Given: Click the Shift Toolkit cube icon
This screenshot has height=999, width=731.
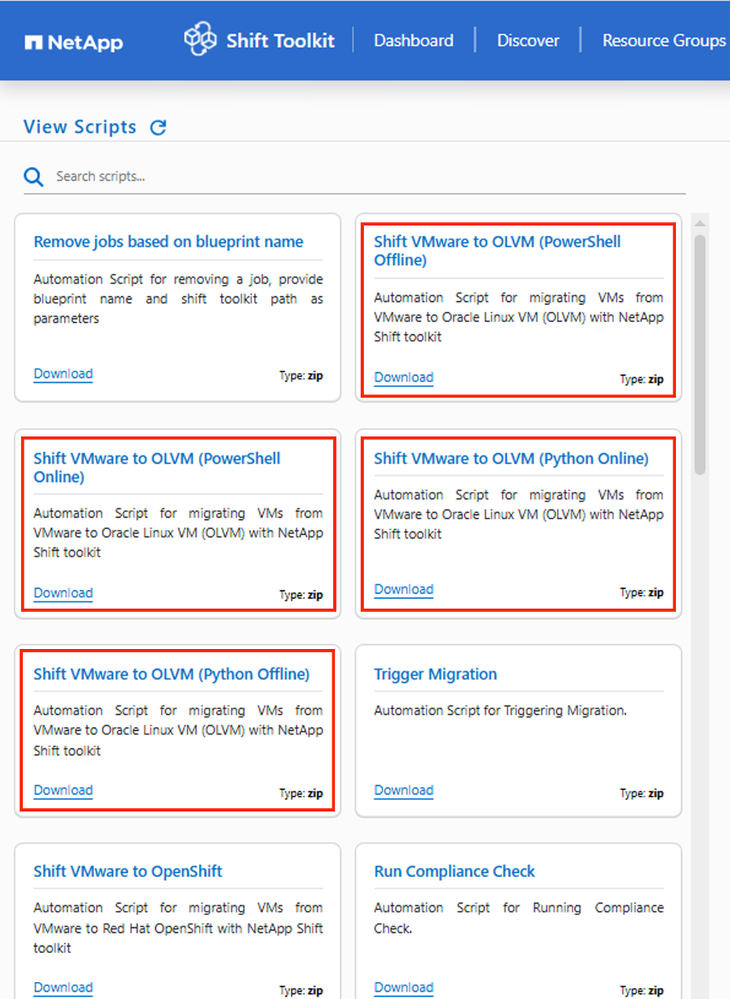Looking at the screenshot, I should click(x=200, y=40).
